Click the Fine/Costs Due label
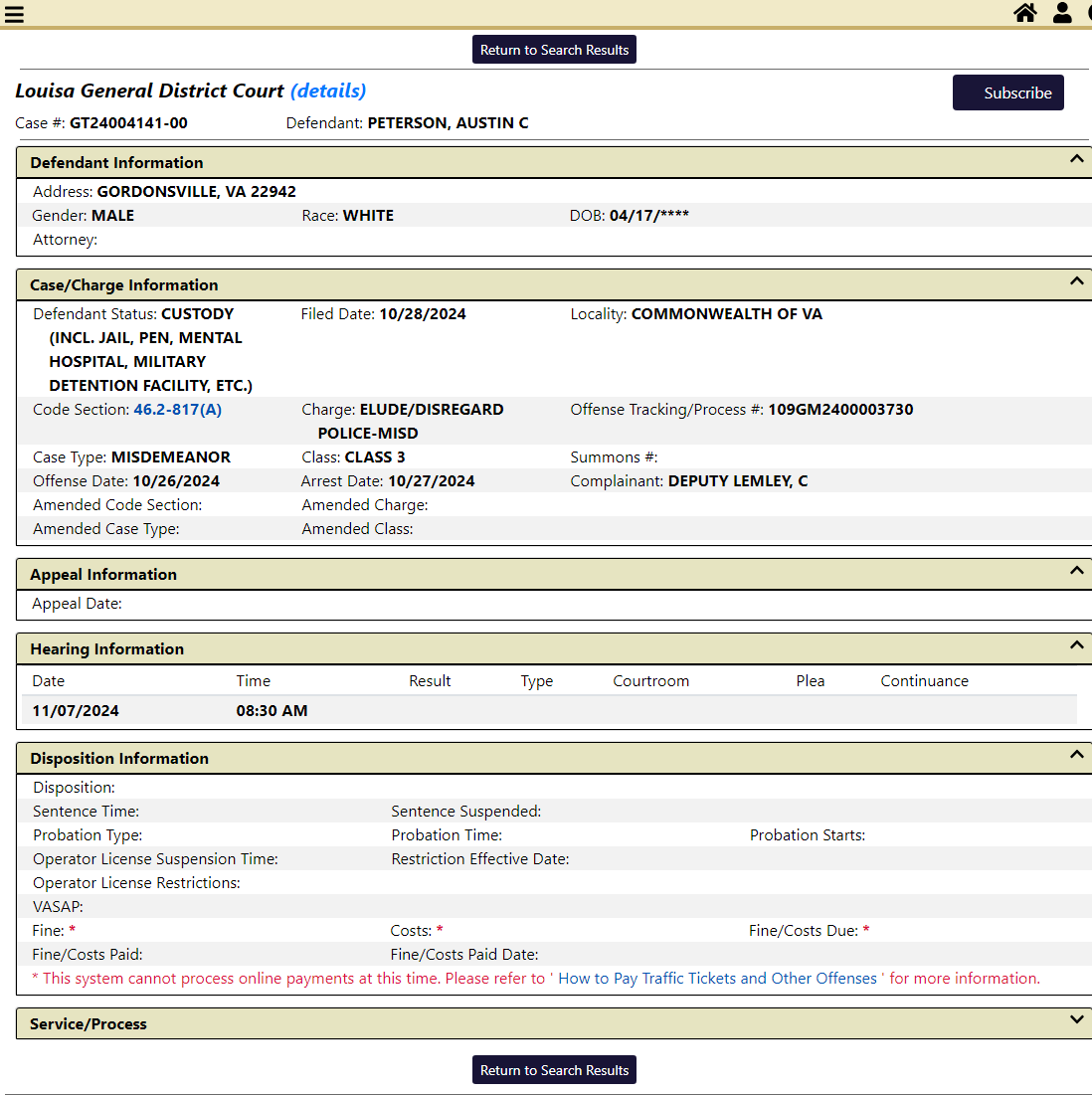This screenshot has width=1092, height=1095. point(804,931)
